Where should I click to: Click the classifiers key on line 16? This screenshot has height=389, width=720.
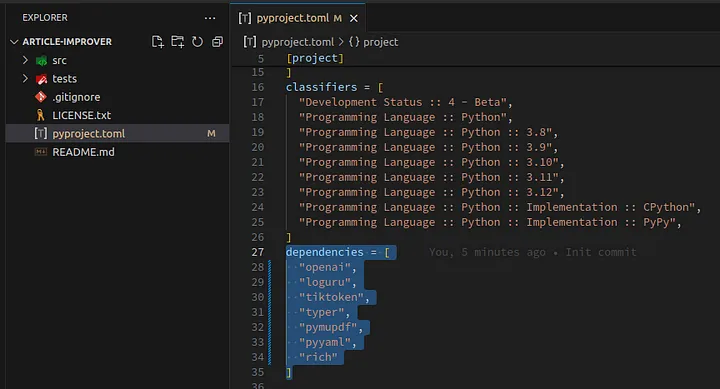pos(321,87)
